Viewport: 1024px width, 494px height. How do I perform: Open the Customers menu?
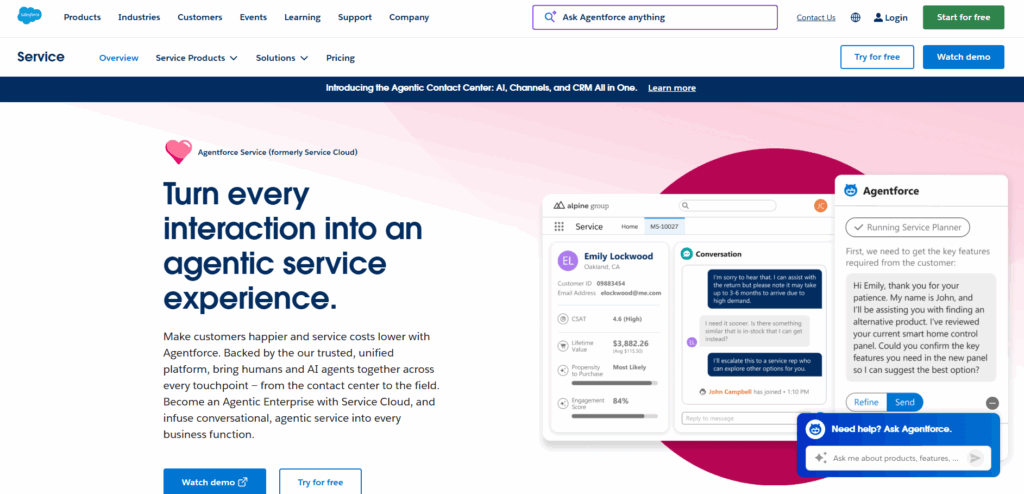coord(200,18)
